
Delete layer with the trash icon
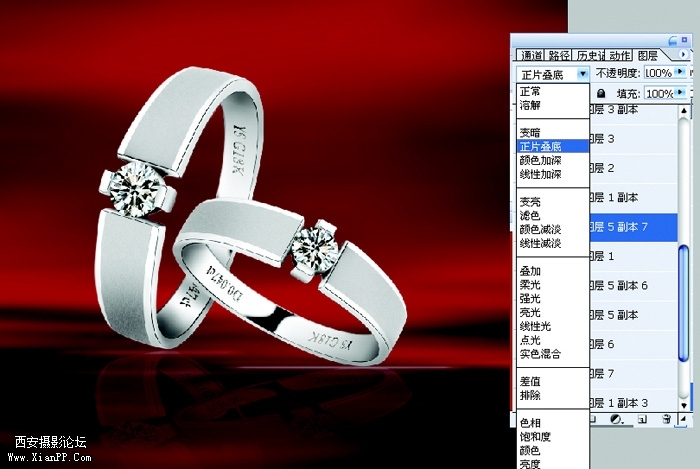(x=667, y=419)
